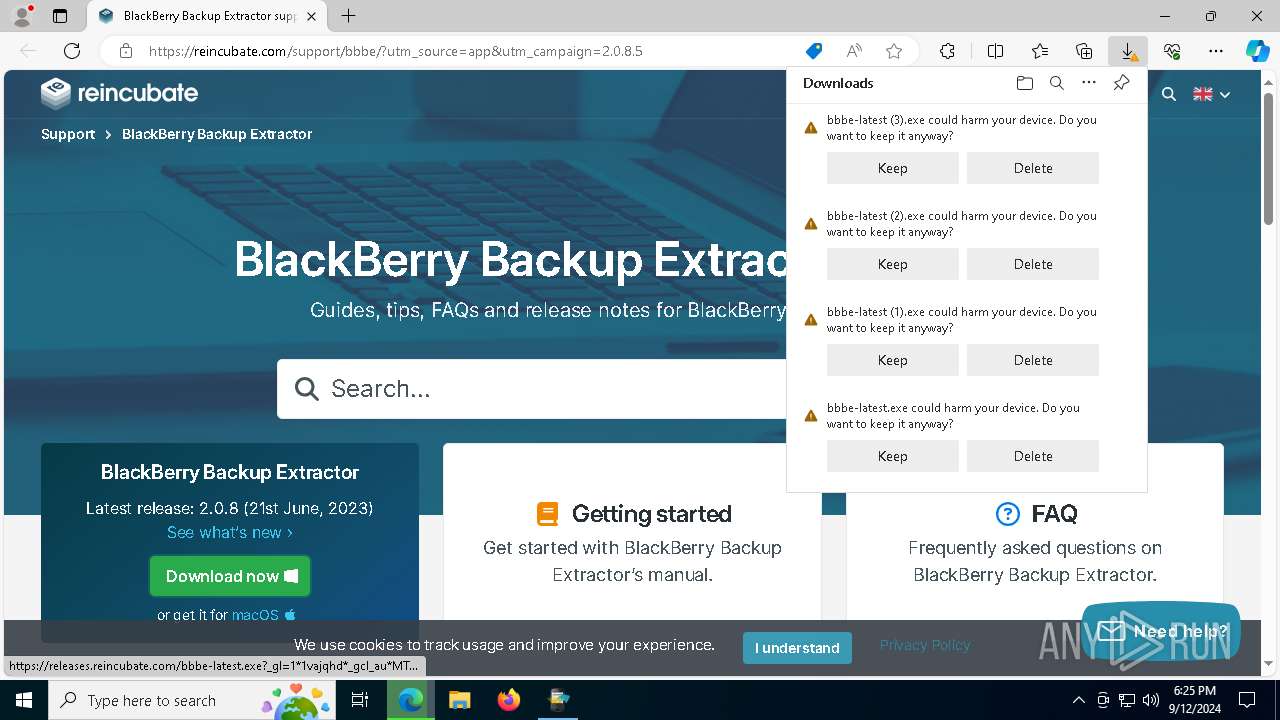Open Collections icon

1084,51
